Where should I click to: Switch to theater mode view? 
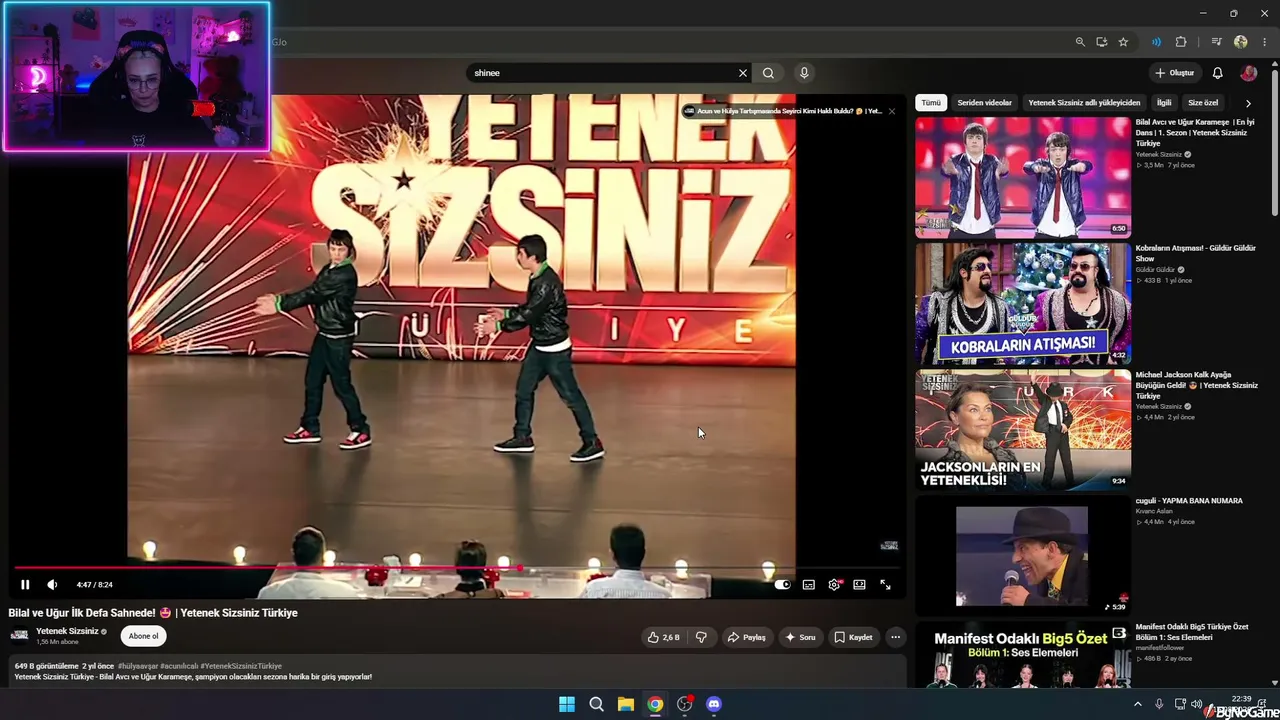[859, 585]
